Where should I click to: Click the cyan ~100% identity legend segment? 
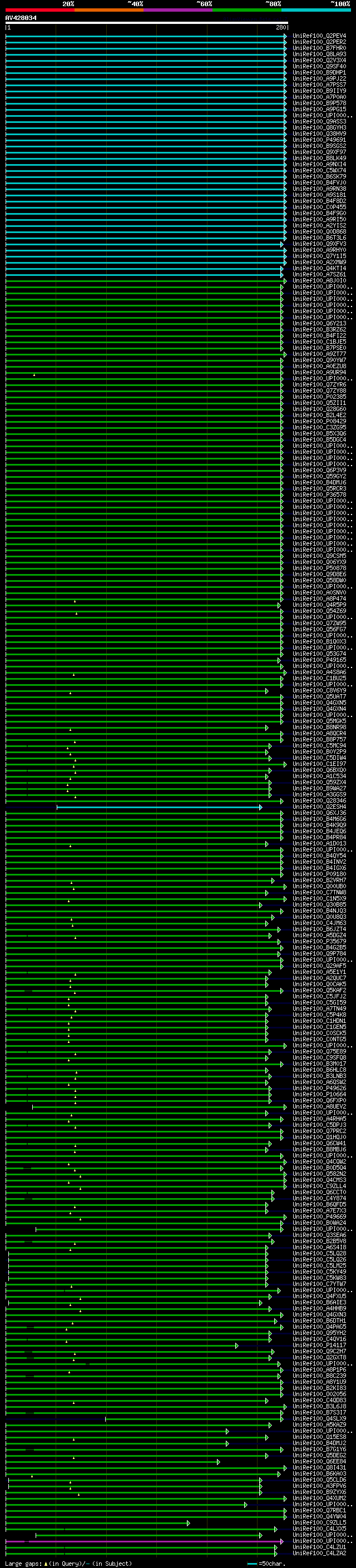(x=316, y=10)
